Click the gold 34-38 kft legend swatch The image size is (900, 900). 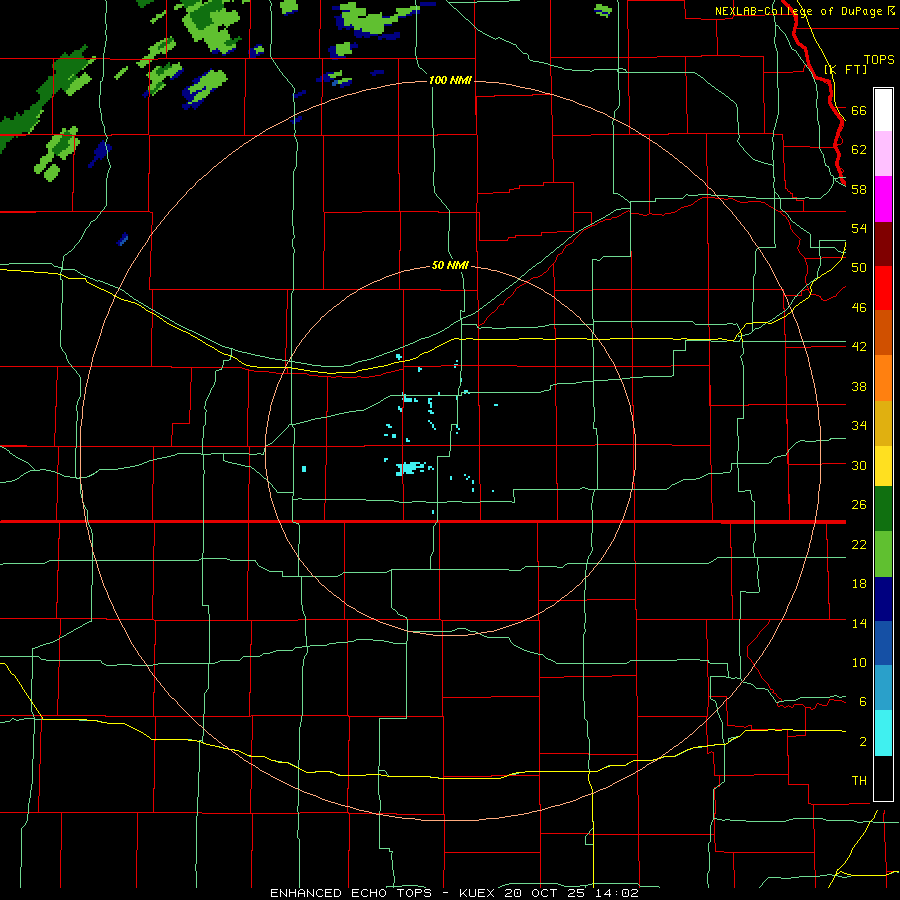tap(883, 423)
